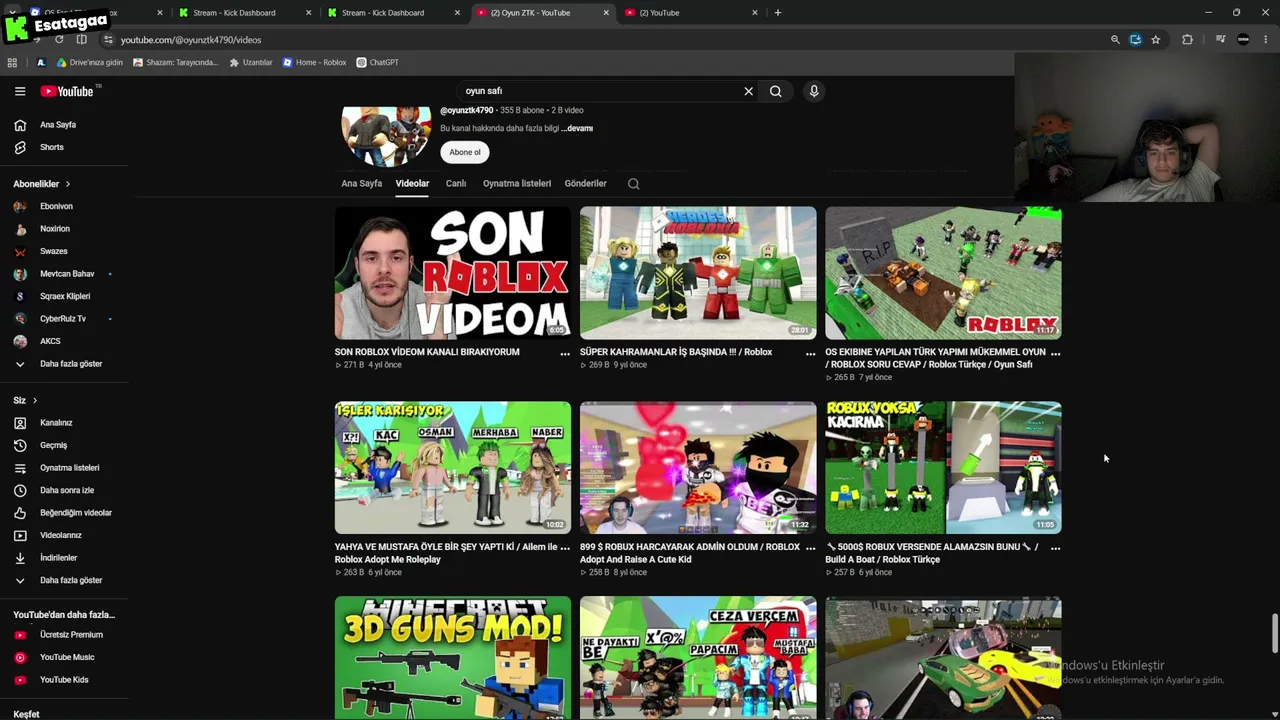
Task: Open options for 899 $ ROBUX video
Action: [810, 548]
